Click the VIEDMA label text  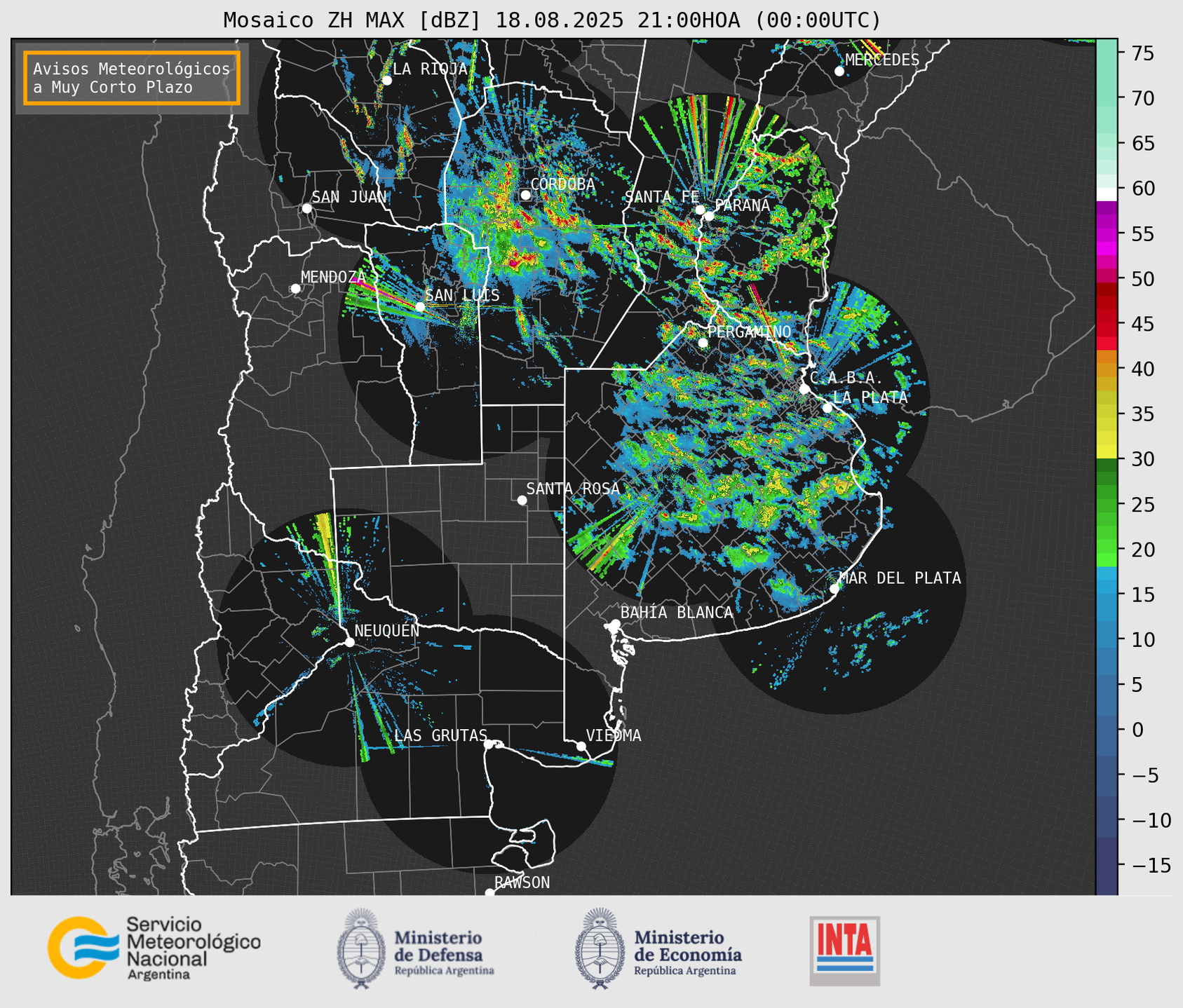click(614, 735)
